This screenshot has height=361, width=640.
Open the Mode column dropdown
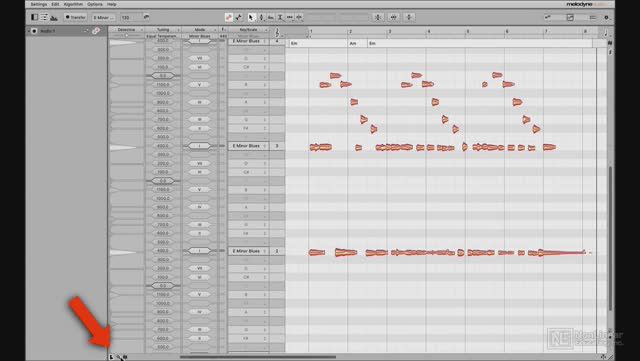click(x=200, y=29)
